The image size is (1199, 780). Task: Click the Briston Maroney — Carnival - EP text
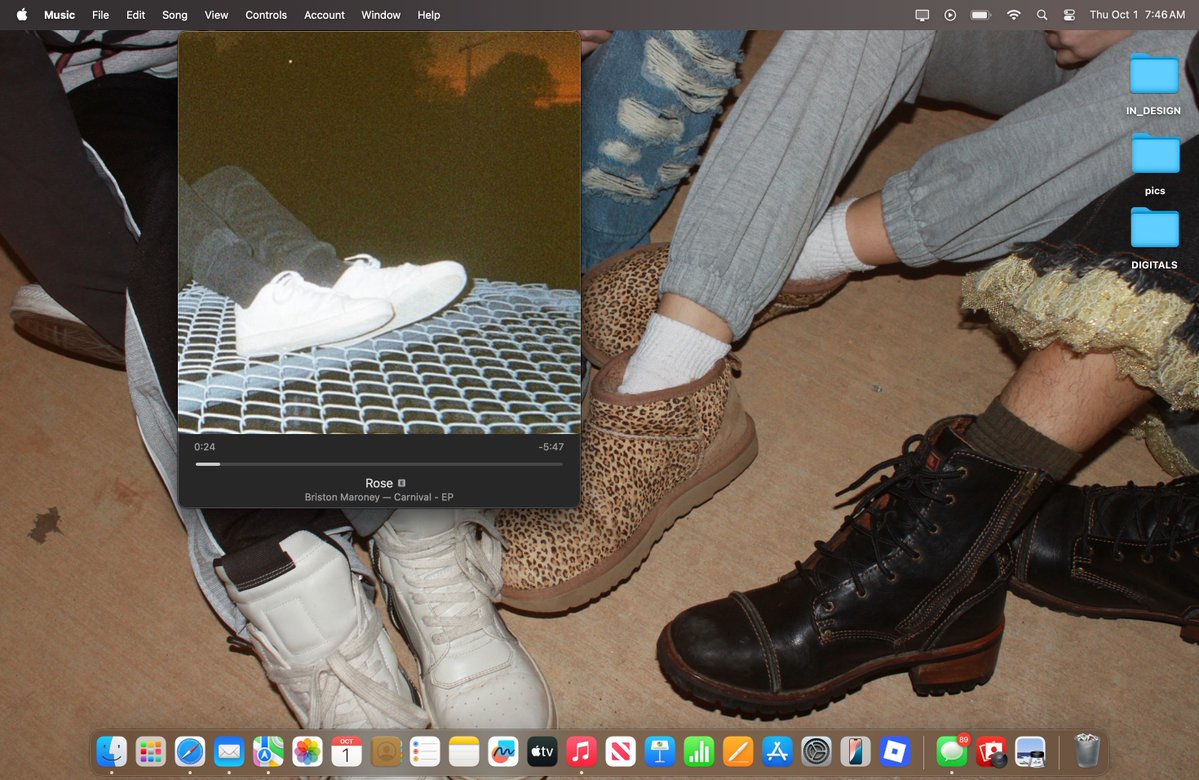379,497
